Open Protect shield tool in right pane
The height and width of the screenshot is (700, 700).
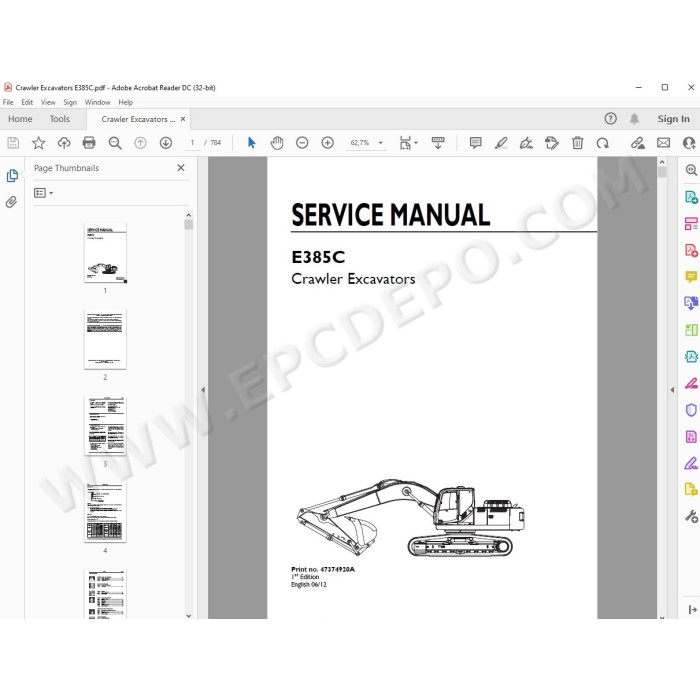(691, 410)
